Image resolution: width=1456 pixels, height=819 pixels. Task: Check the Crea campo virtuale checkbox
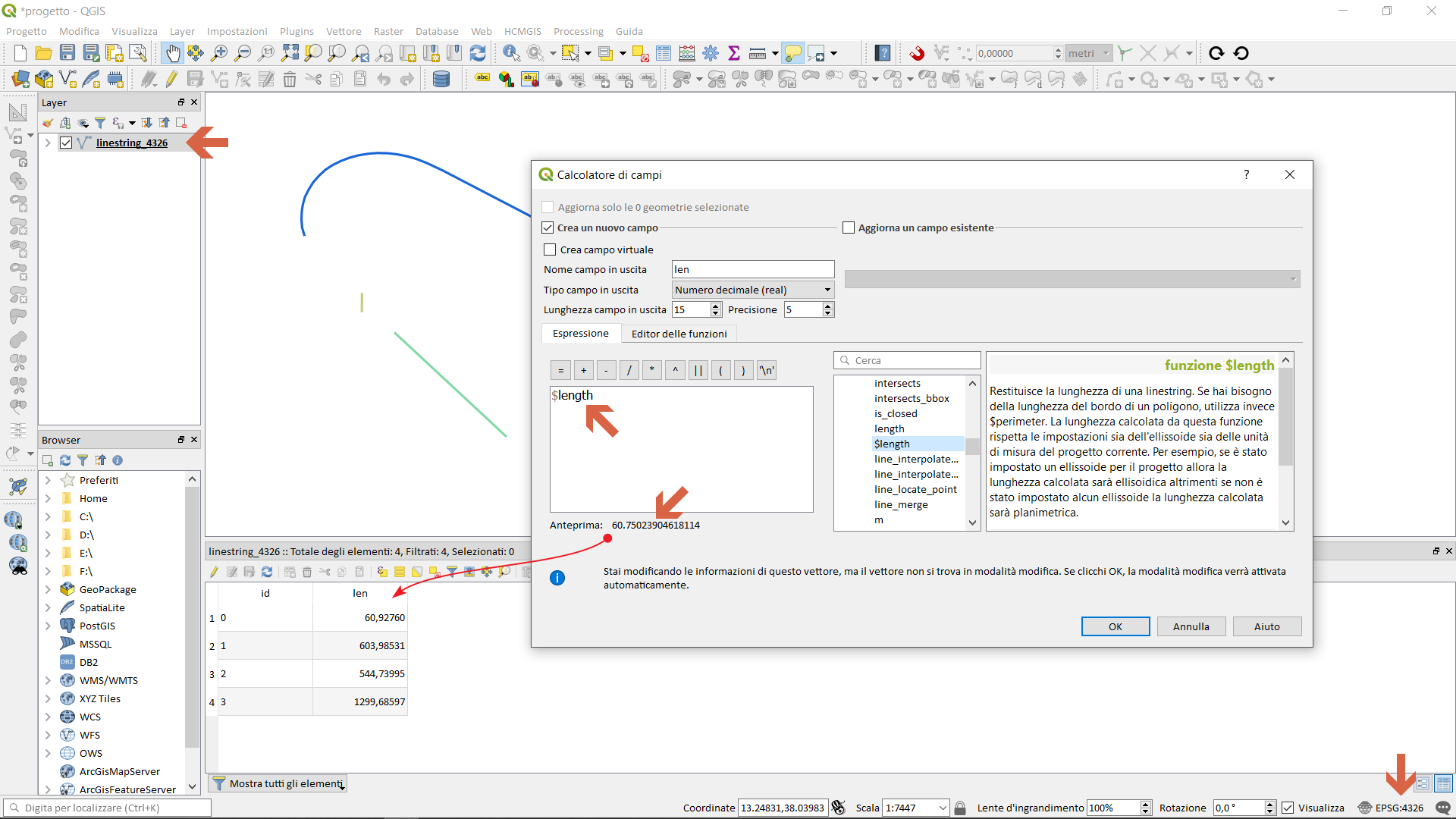(x=551, y=249)
